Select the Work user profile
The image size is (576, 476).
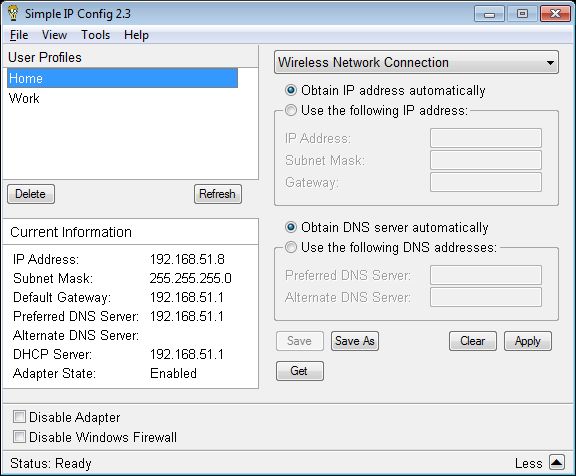pyautogui.click(x=122, y=98)
